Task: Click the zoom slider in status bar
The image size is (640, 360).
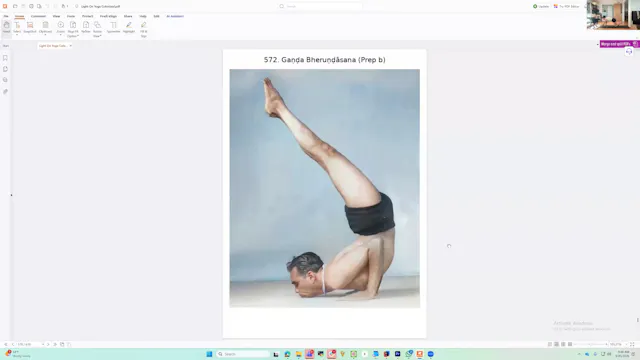Action: pyautogui.click(x=591, y=344)
